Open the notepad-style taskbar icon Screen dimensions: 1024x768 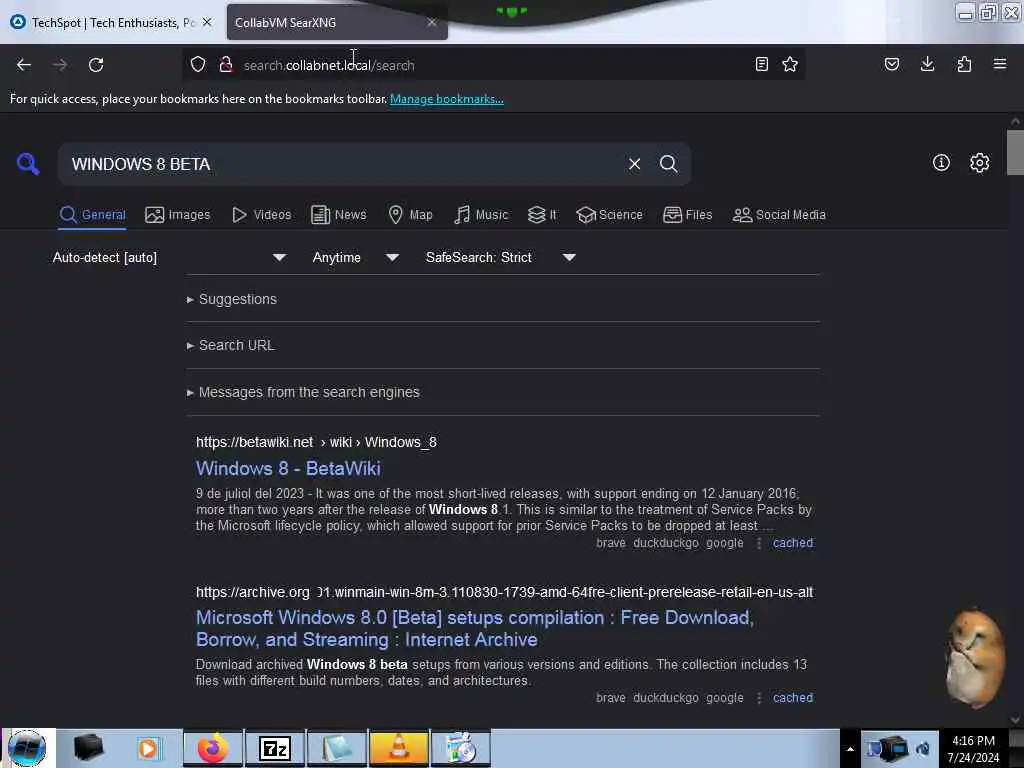tap(337, 748)
